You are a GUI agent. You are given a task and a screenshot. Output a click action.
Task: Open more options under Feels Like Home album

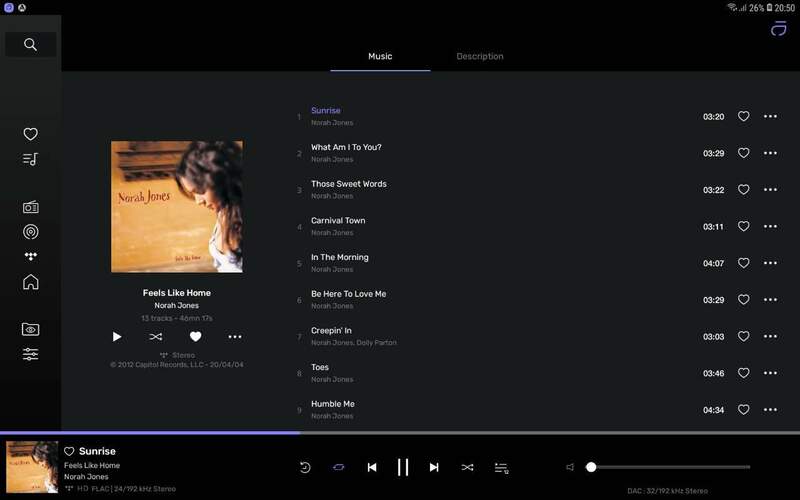click(x=234, y=337)
